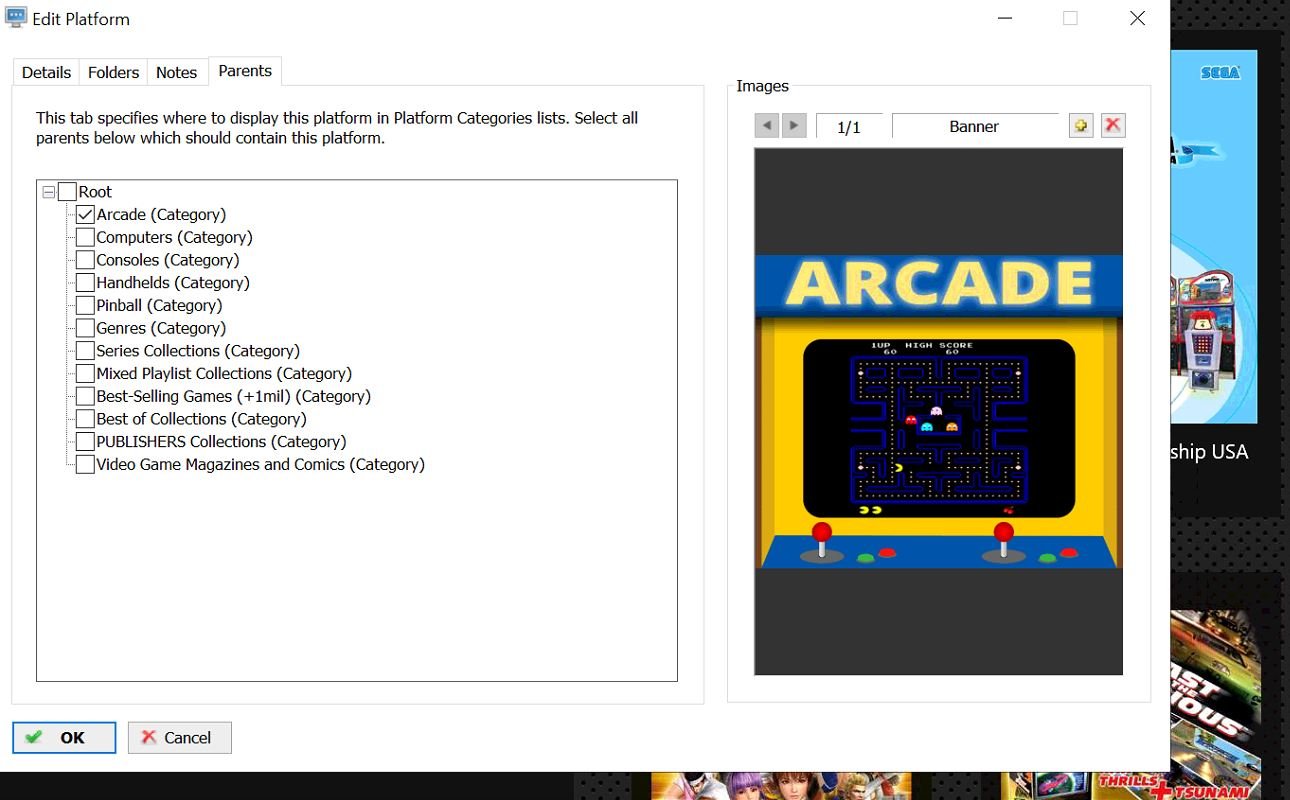Click the Cancel button
This screenshot has height=800, width=1290.
tap(180, 737)
